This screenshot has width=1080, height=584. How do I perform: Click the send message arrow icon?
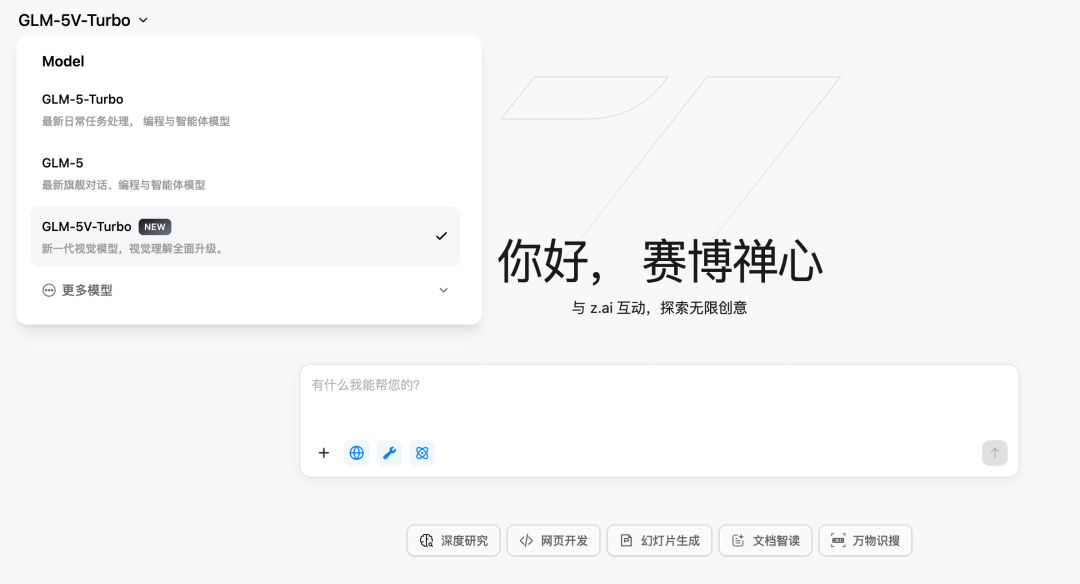pyautogui.click(x=994, y=452)
